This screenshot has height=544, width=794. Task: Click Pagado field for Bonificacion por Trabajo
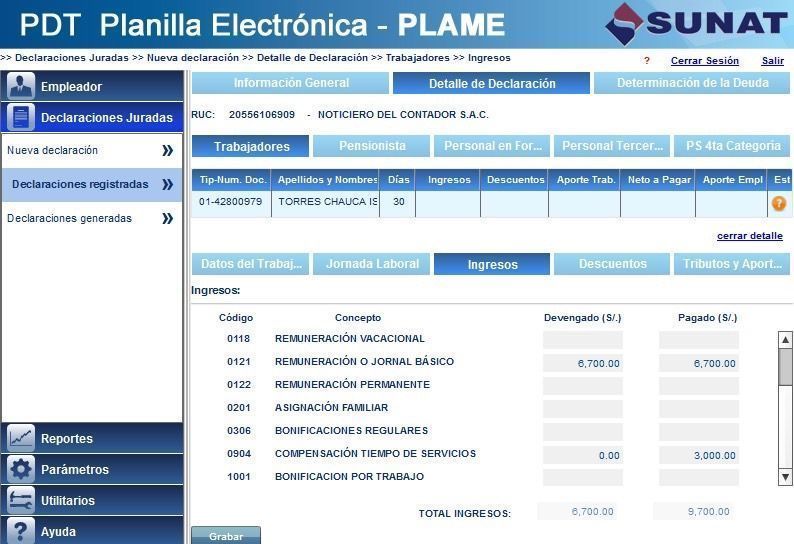(x=698, y=478)
